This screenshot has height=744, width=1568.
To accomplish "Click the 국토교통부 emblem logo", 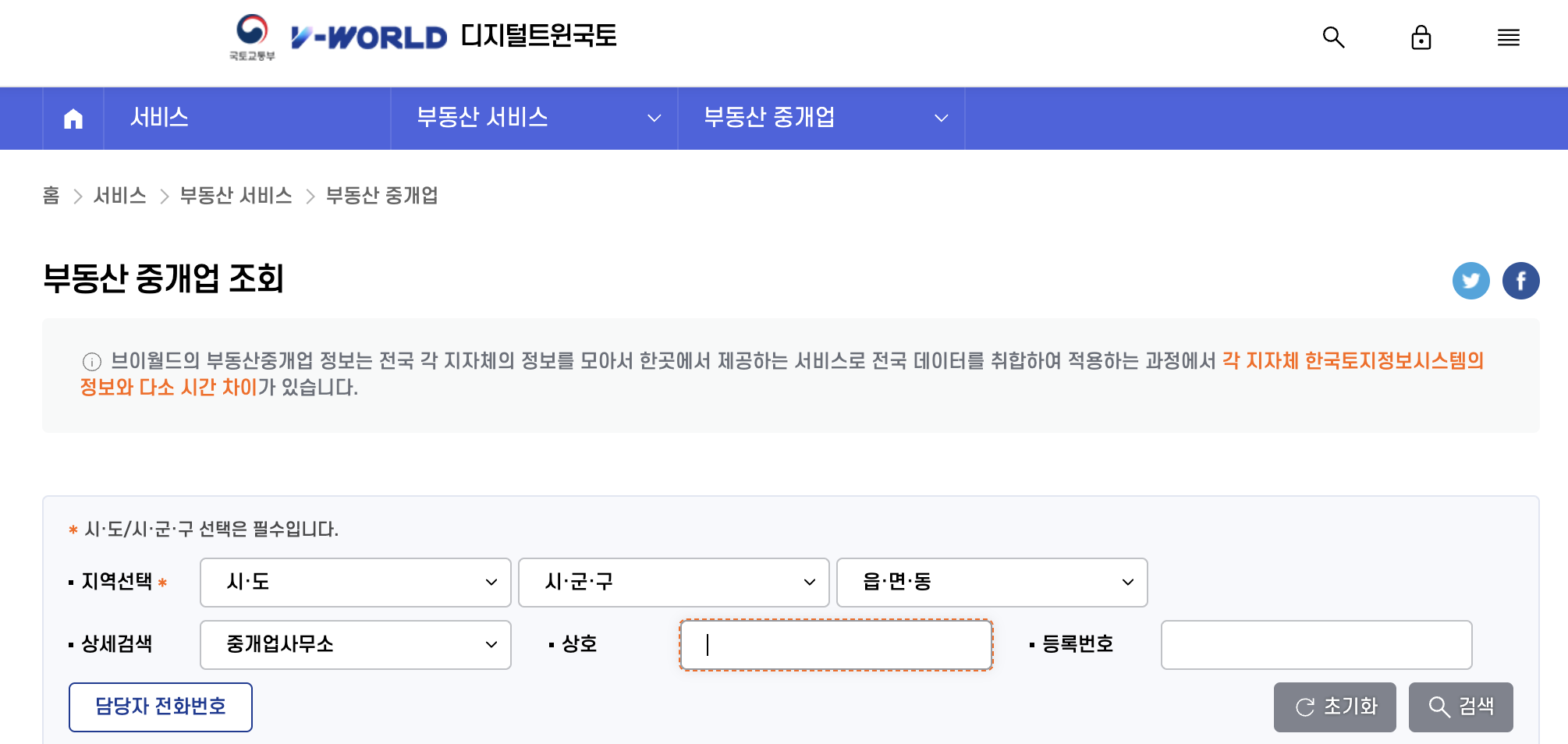I will tap(252, 37).
